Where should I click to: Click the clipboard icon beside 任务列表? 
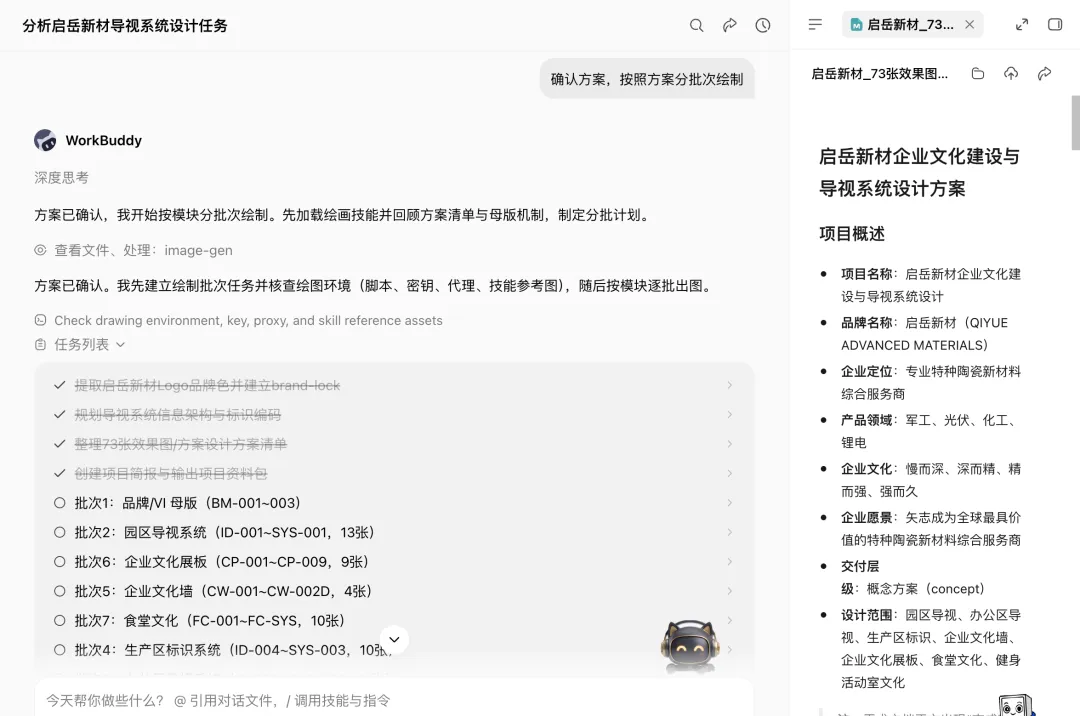pos(41,344)
